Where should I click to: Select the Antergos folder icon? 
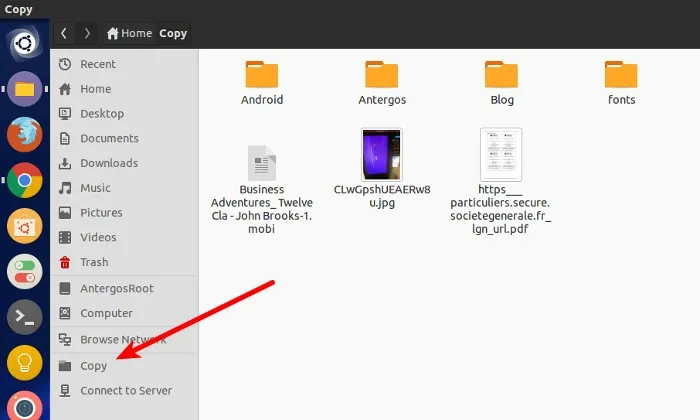[382, 74]
